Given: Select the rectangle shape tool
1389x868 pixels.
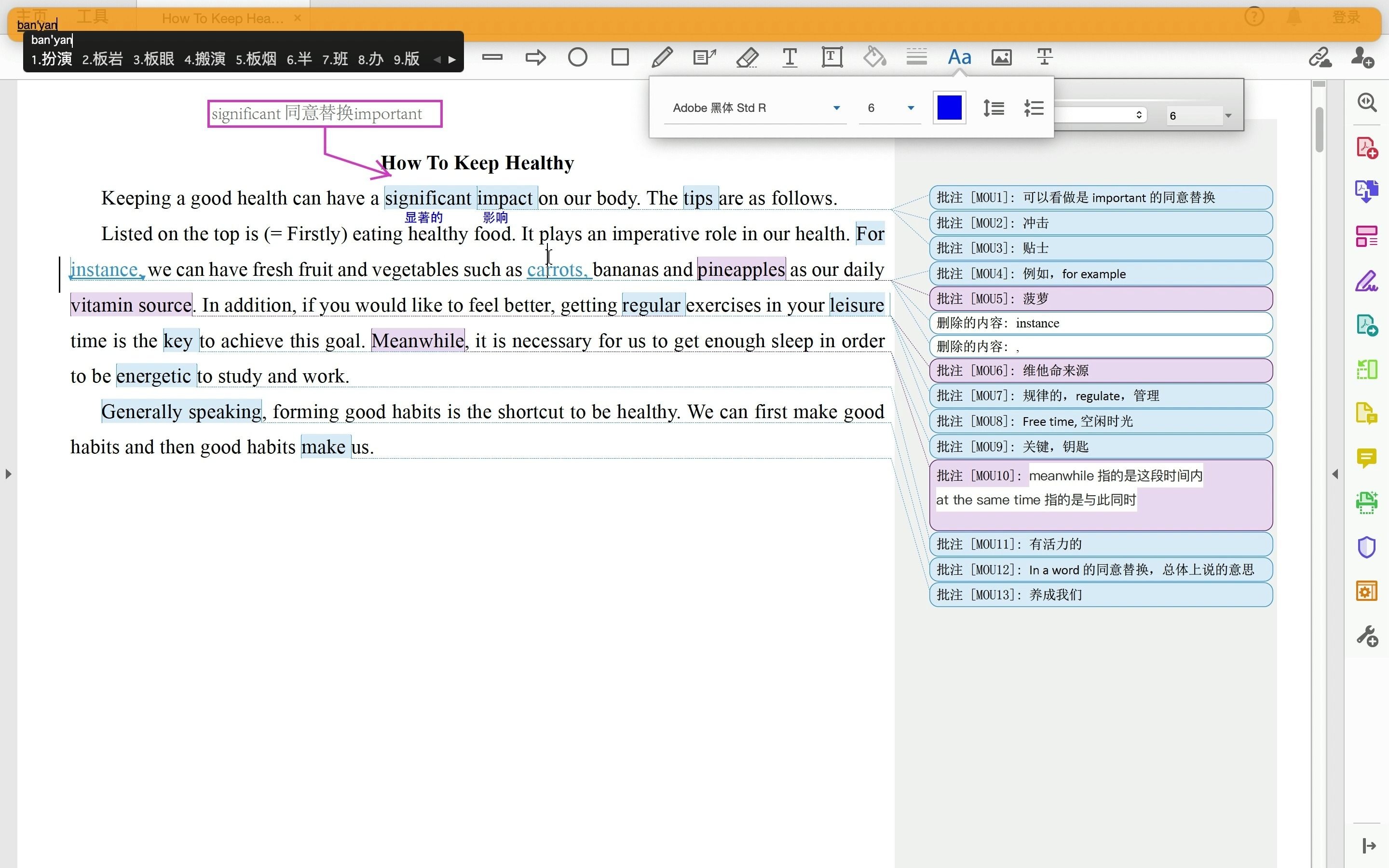Looking at the screenshot, I should click(x=620, y=57).
